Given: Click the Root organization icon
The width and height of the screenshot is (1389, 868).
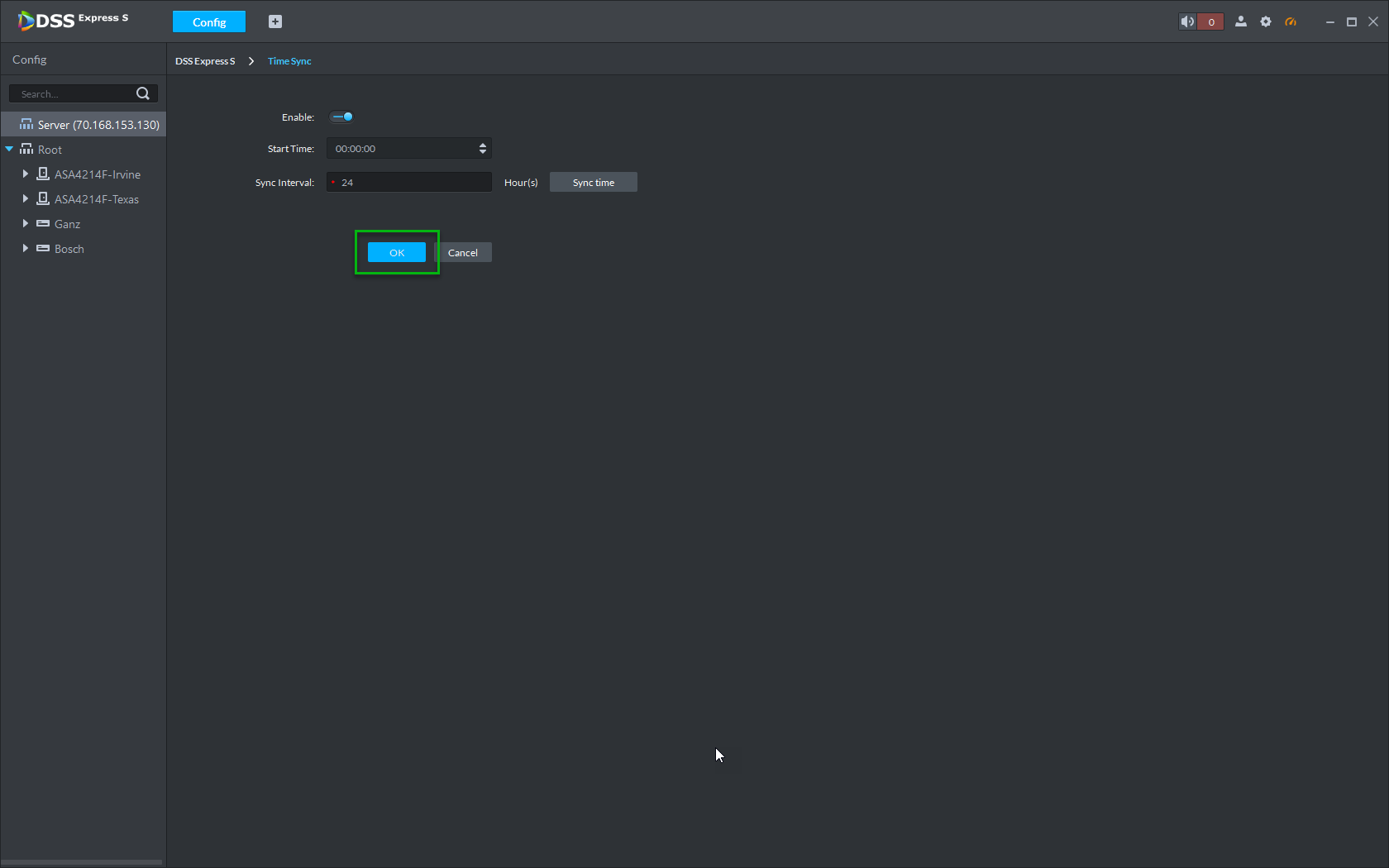Looking at the screenshot, I should (26, 149).
